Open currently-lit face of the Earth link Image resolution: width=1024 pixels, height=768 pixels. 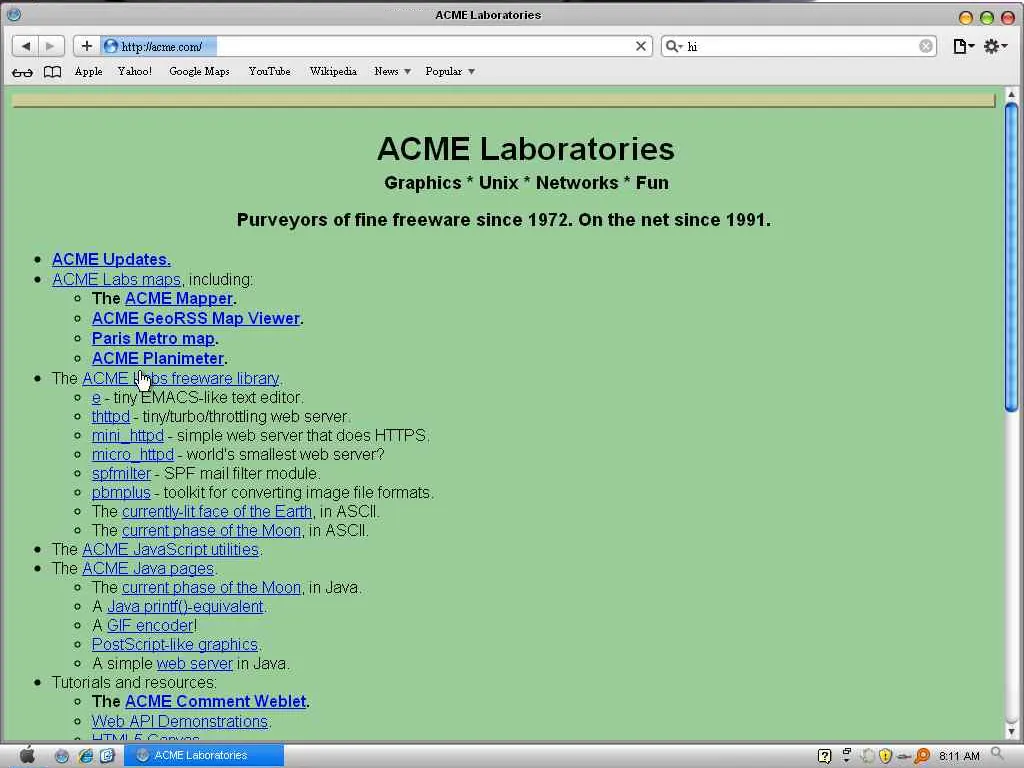[217, 511]
